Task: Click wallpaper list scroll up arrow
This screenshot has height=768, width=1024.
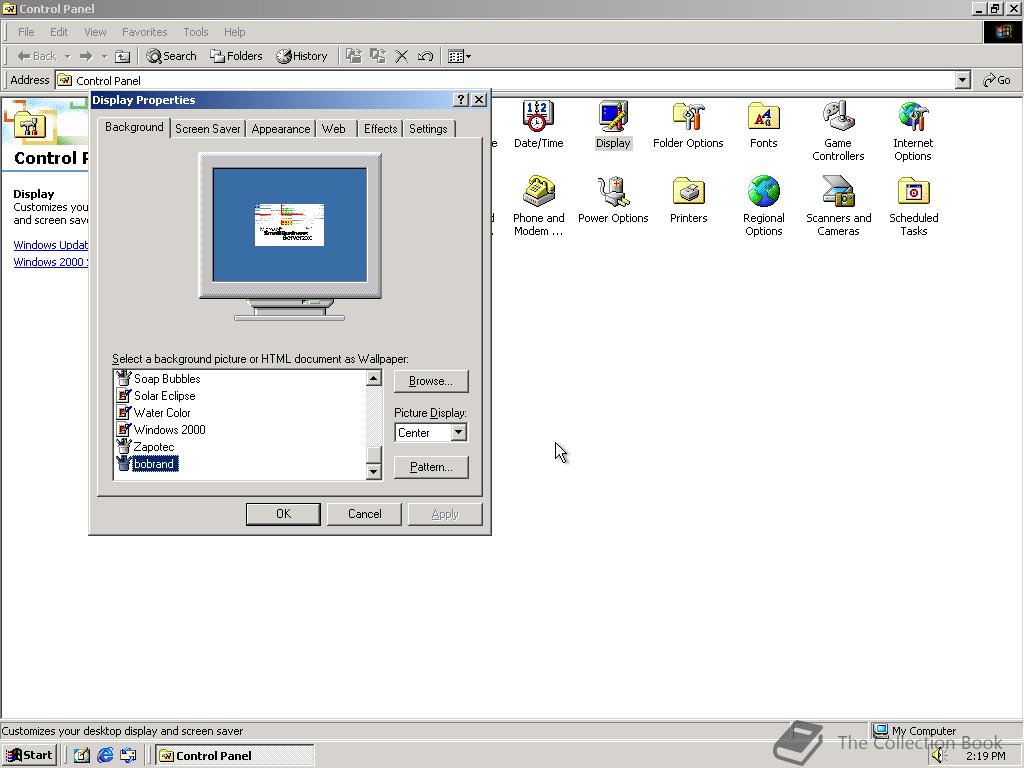Action: 374,378
